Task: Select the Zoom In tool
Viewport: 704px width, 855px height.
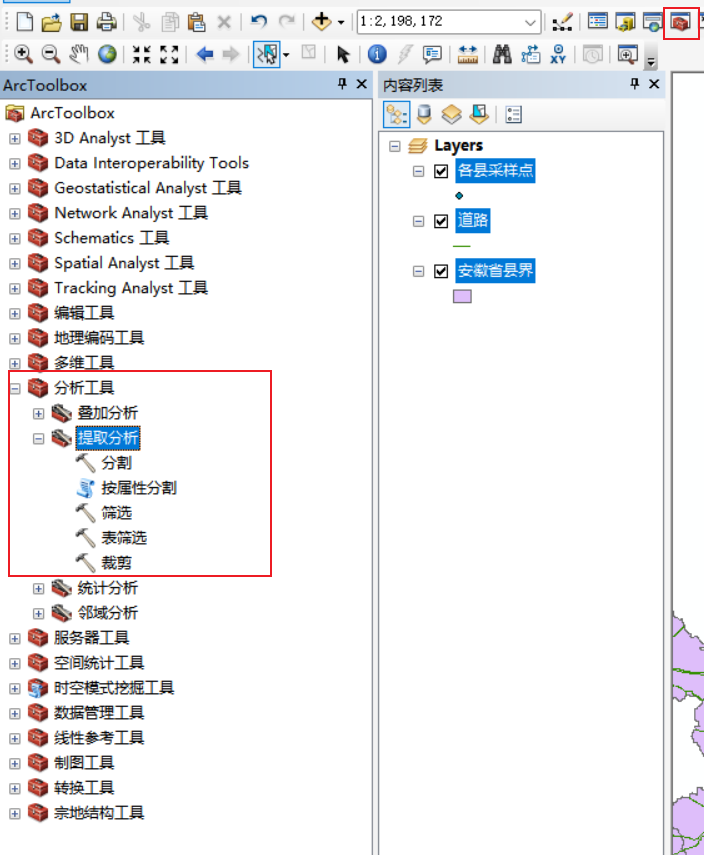Action: pyautogui.click(x=23, y=54)
